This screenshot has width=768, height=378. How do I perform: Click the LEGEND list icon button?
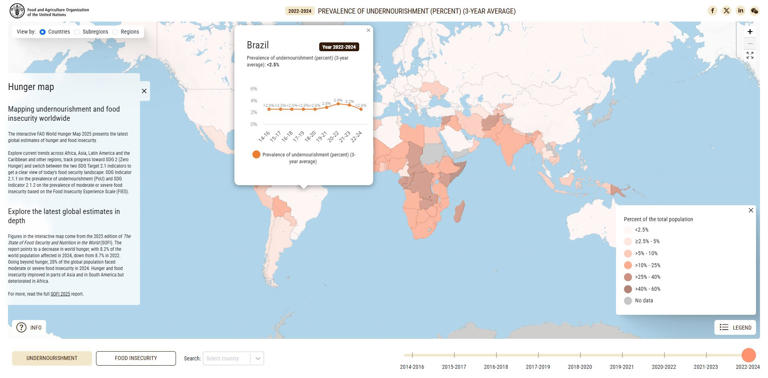(x=735, y=328)
